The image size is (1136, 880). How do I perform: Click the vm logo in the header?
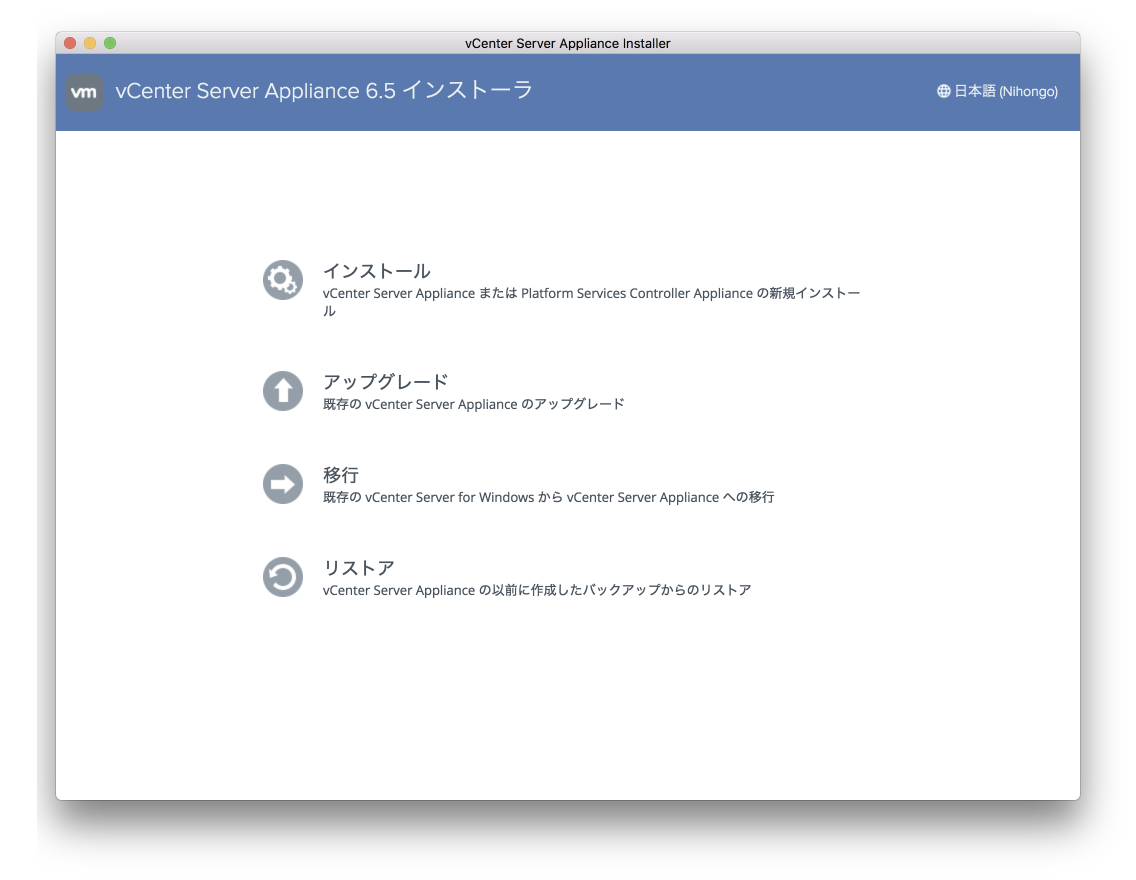point(85,92)
